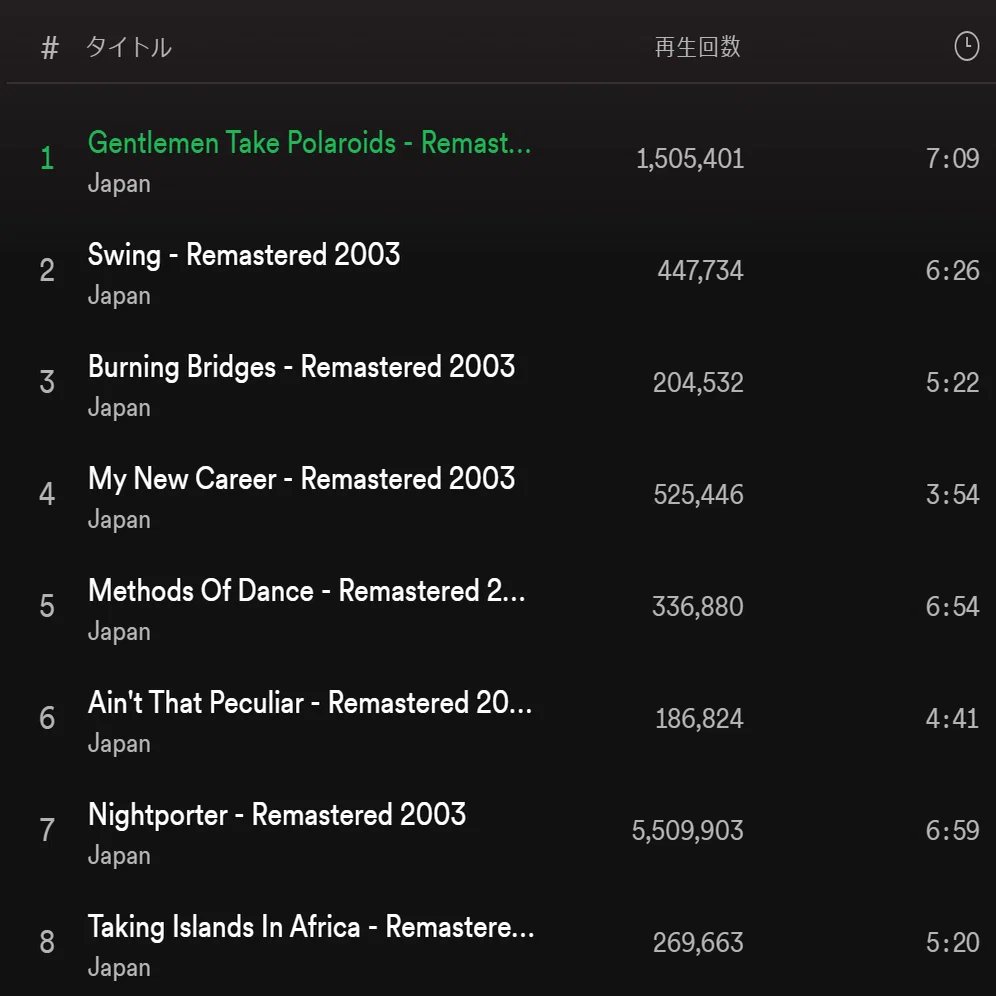The image size is (996, 996).
Task: Click track number 2 for Swing
Action: [47, 271]
